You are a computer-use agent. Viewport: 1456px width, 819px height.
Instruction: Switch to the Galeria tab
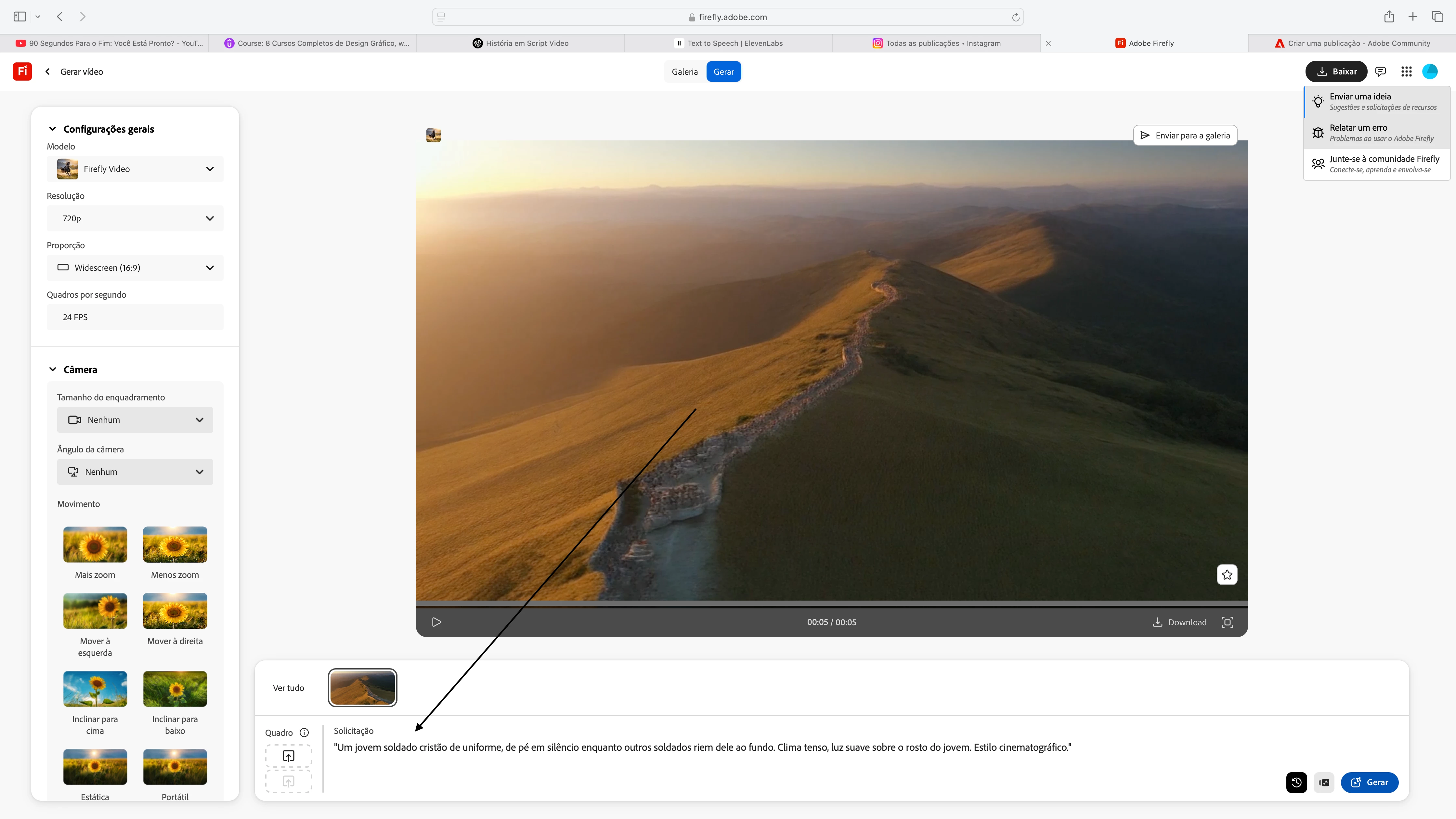click(x=684, y=72)
